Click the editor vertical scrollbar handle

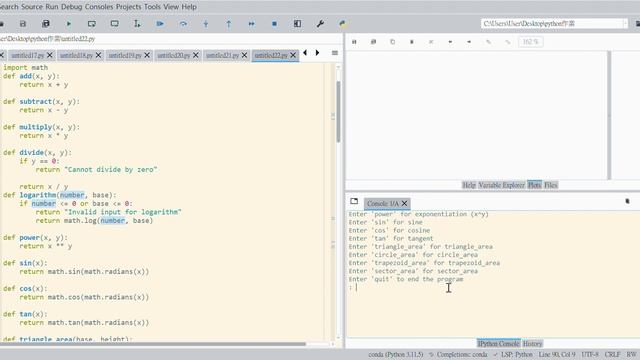tap(338, 111)
